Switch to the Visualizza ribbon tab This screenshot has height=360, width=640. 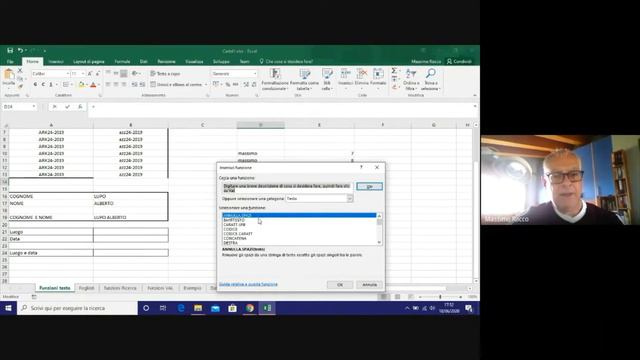pyautogui.click(x=194, y=61)
